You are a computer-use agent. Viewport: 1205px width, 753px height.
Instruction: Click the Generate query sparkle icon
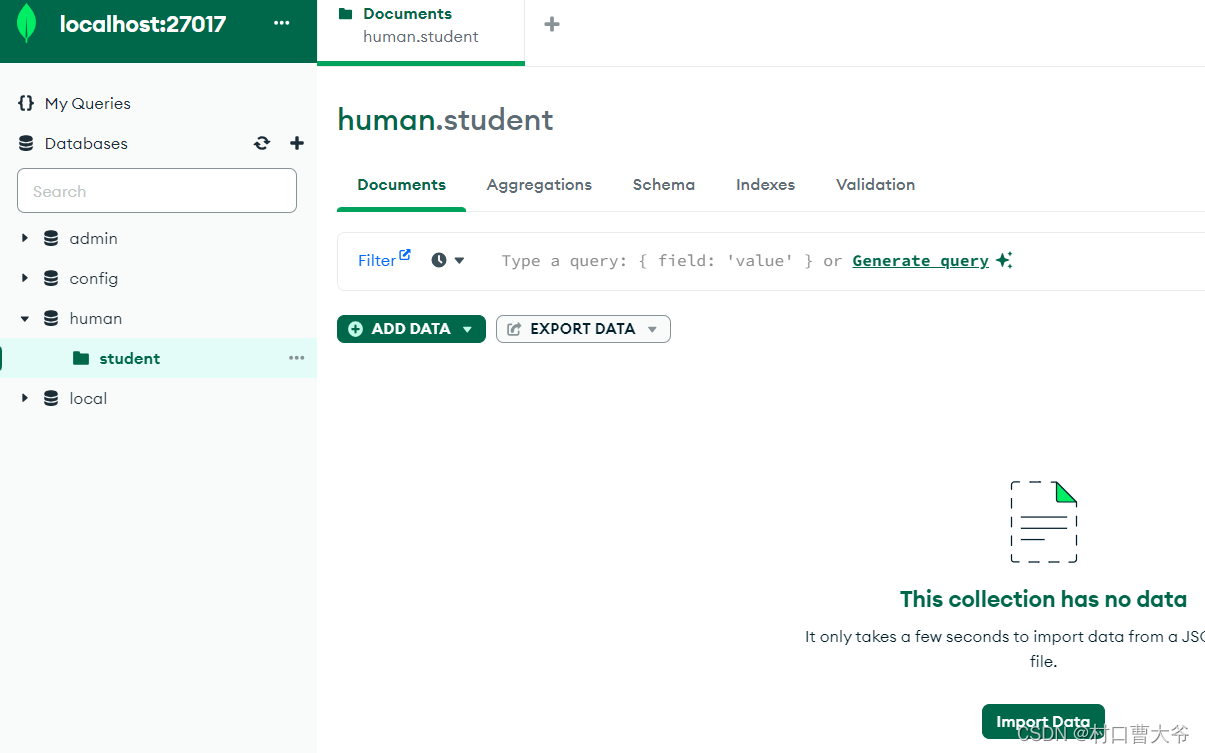1004,260
